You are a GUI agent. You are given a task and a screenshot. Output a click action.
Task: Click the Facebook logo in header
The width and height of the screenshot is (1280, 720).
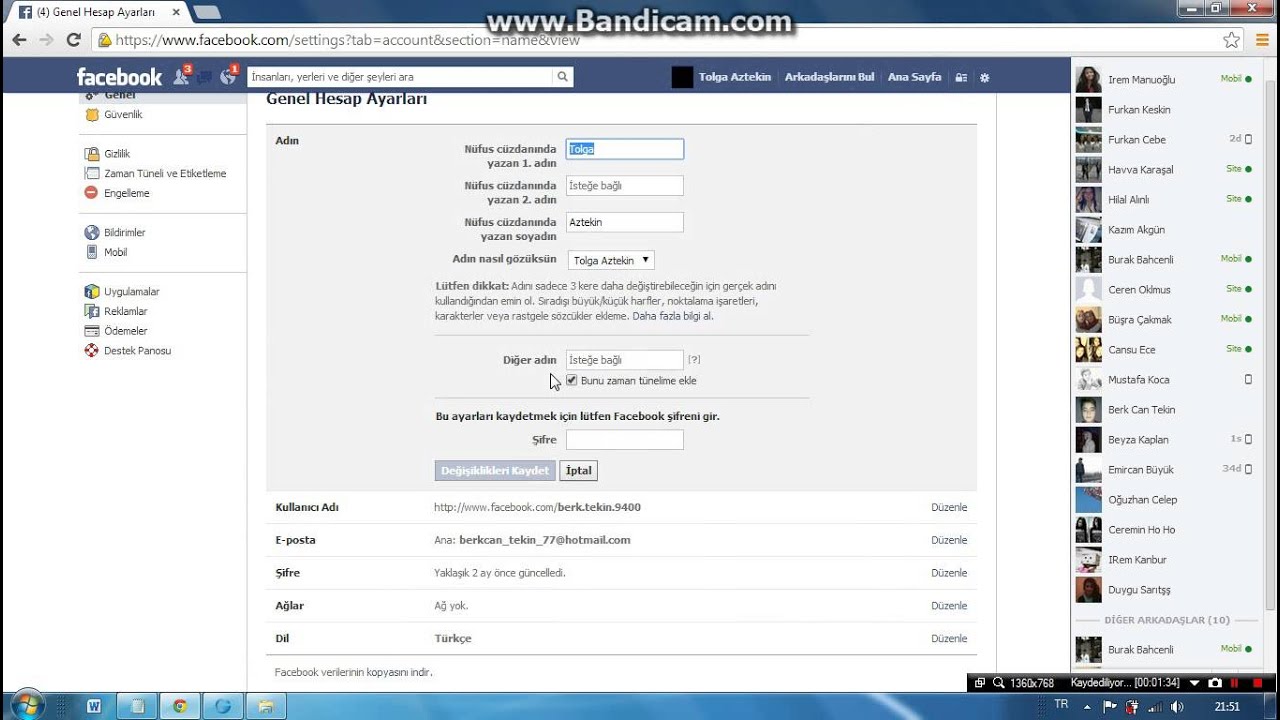point(119,77)
